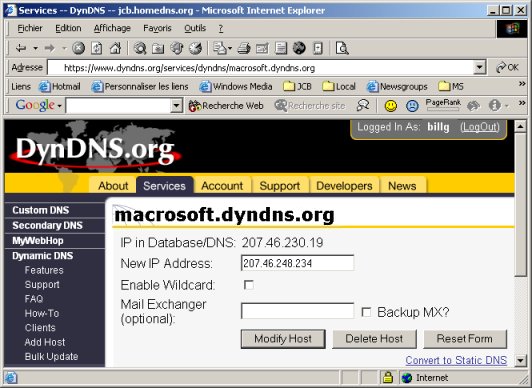This screenshot has width=532, height=388.
Task: Click the Mail Exchanger input field
Action: [x=297, y=311]
